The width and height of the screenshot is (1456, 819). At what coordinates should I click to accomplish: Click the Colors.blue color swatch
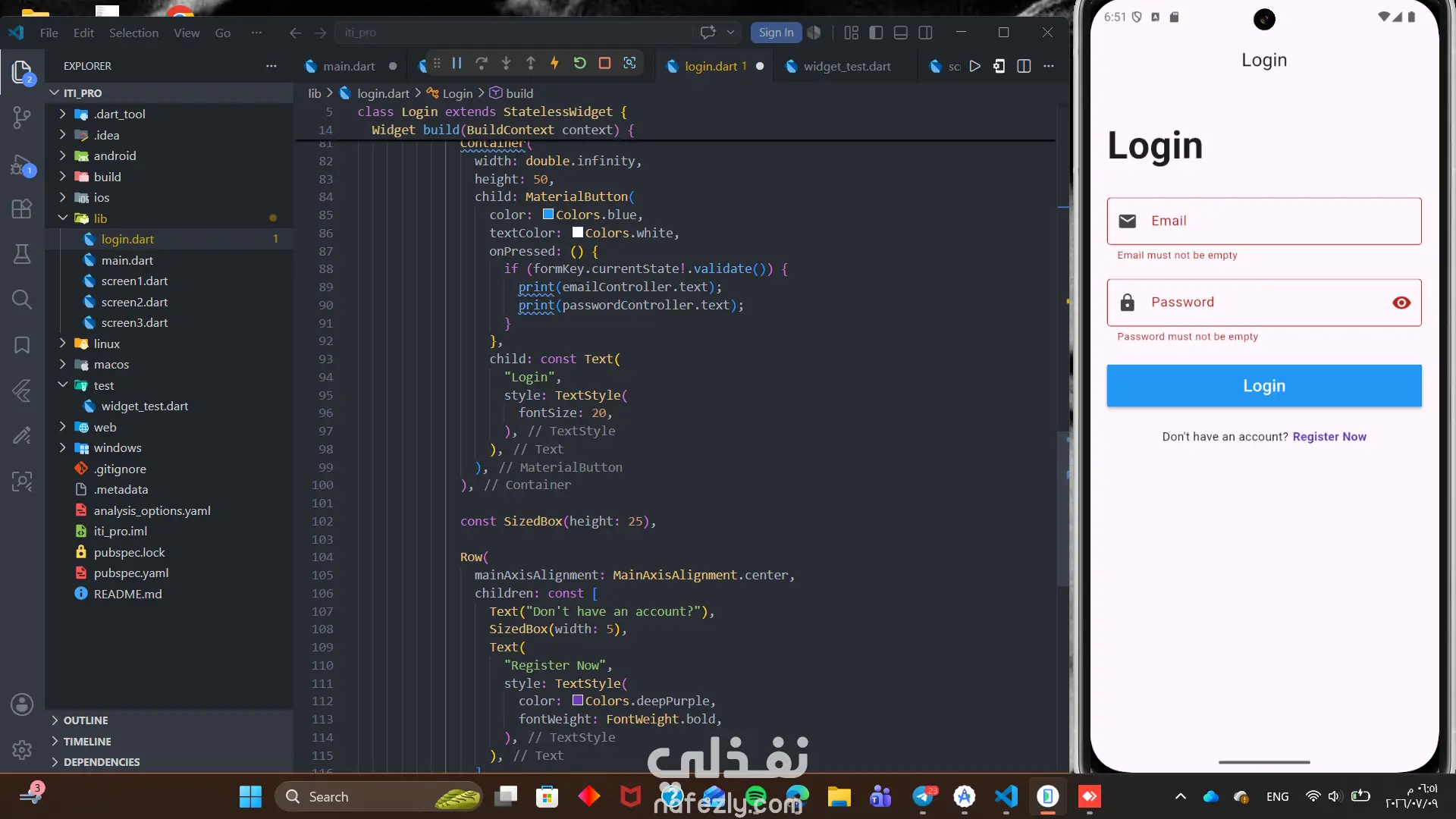coord(548,215)
